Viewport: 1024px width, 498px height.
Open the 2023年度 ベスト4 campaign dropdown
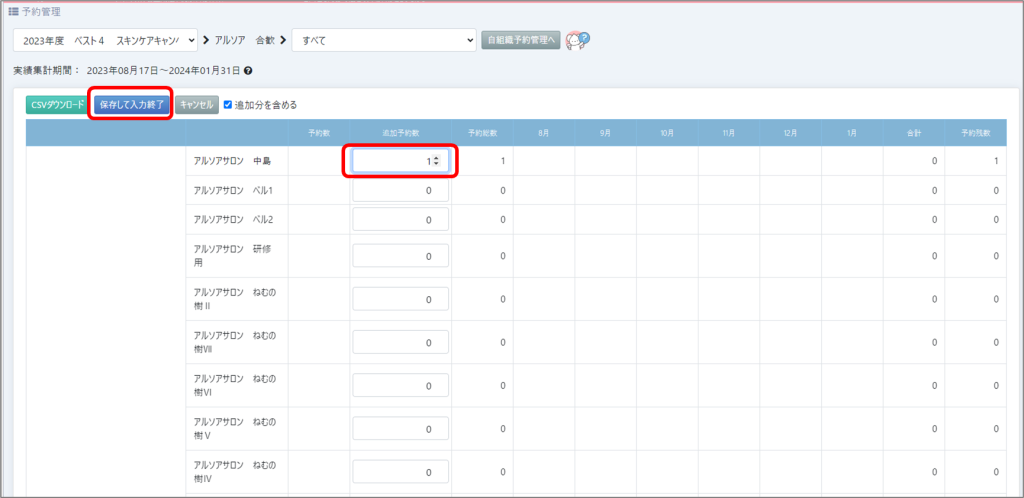tap(105, 40)
